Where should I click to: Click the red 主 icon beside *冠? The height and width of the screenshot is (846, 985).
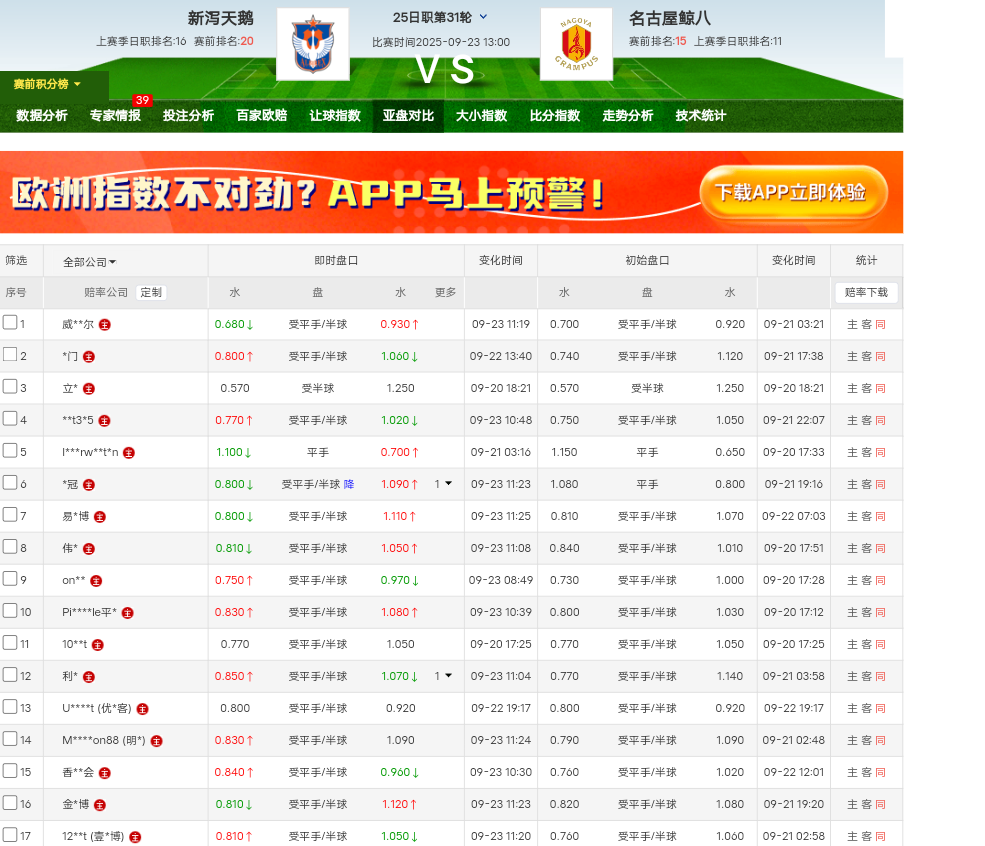(x=89, y=485)
